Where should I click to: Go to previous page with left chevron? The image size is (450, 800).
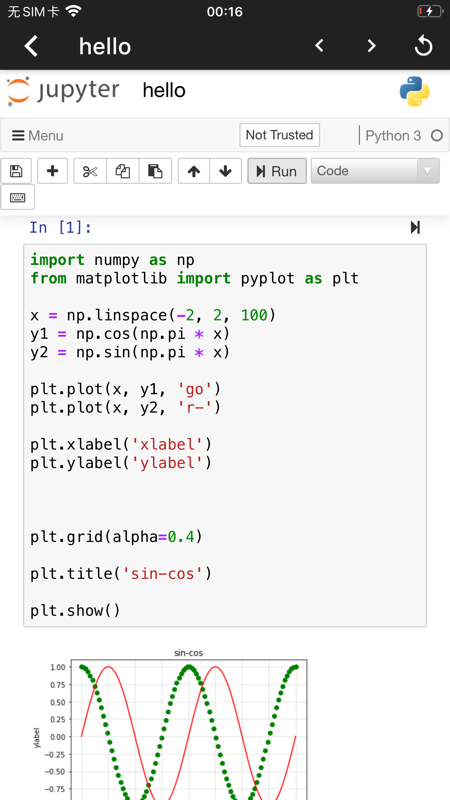point(319,46)
